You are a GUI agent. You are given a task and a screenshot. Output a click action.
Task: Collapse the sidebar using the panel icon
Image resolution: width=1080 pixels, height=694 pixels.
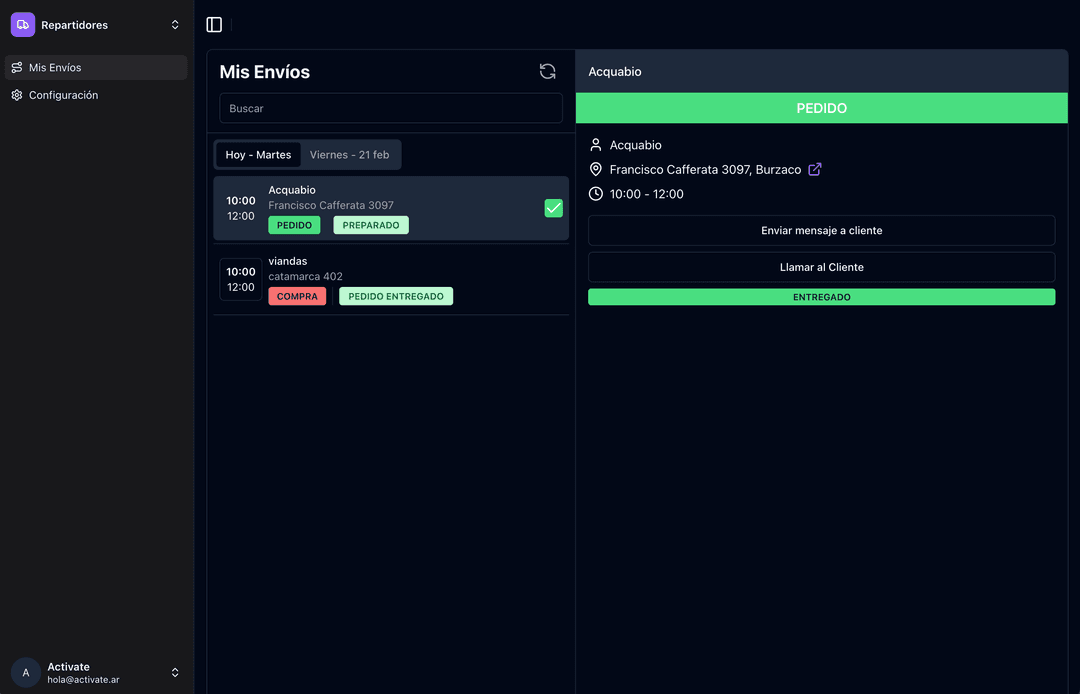click(213, 23)
